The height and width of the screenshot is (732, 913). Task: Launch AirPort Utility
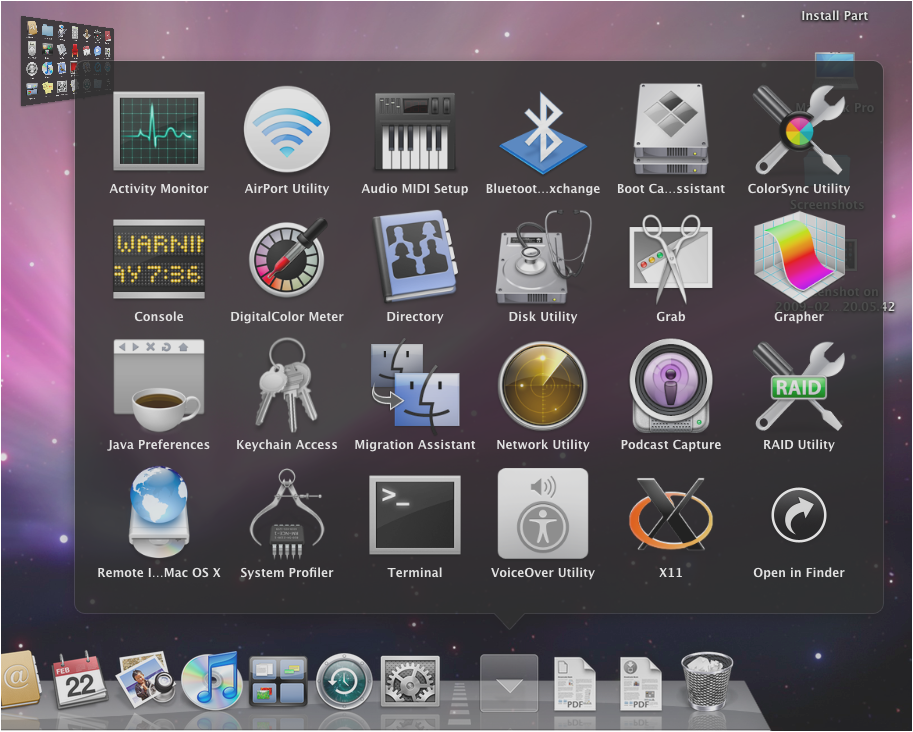tap(287, 132)
